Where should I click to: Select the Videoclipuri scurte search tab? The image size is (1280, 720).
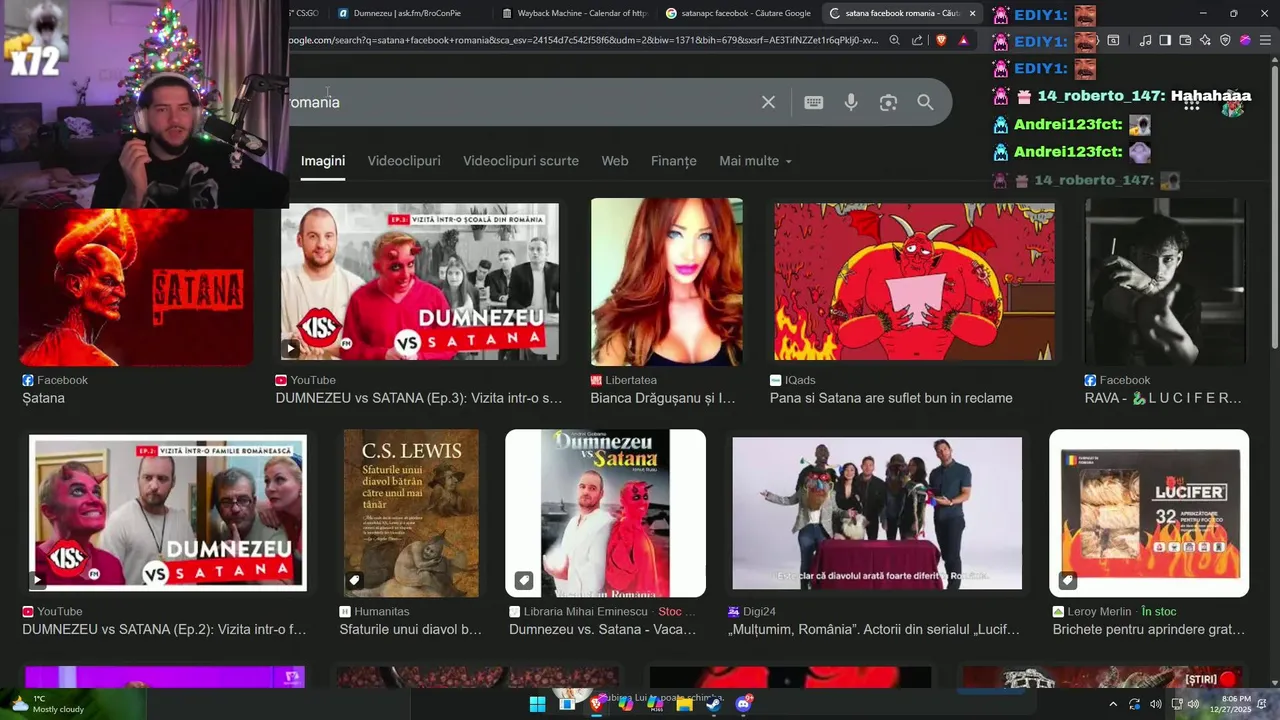(521, 161)
